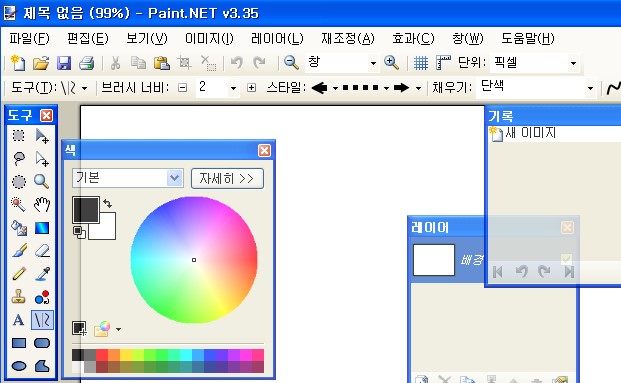The image size is (621, 383).
Task: Select the Rectangle shape tool
Action: click(19, 343)
